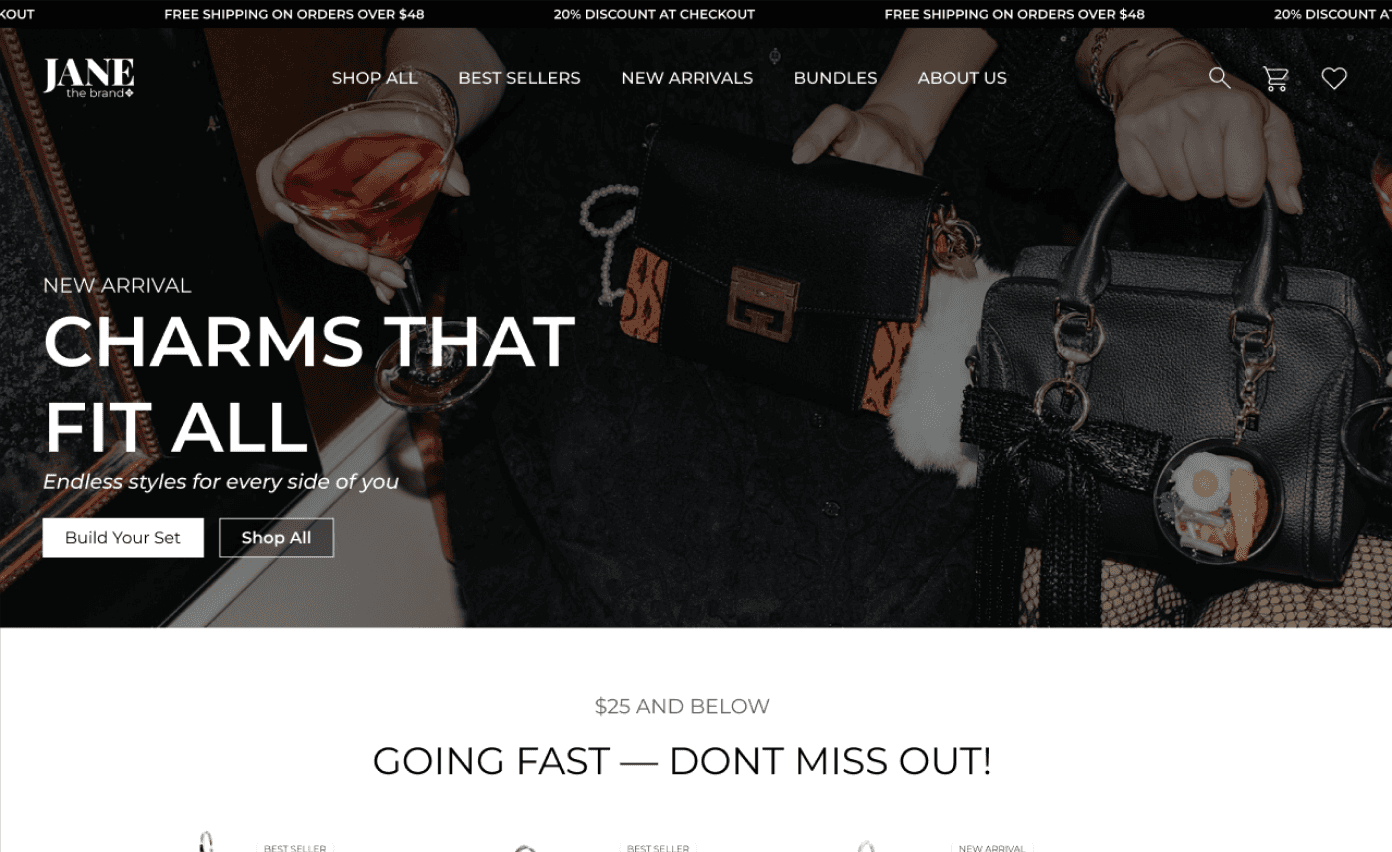Viewport: 1392px width, 852px height.
Task: Open NEW ARRIVALS navigation link
Action: [x=687, y=78]
